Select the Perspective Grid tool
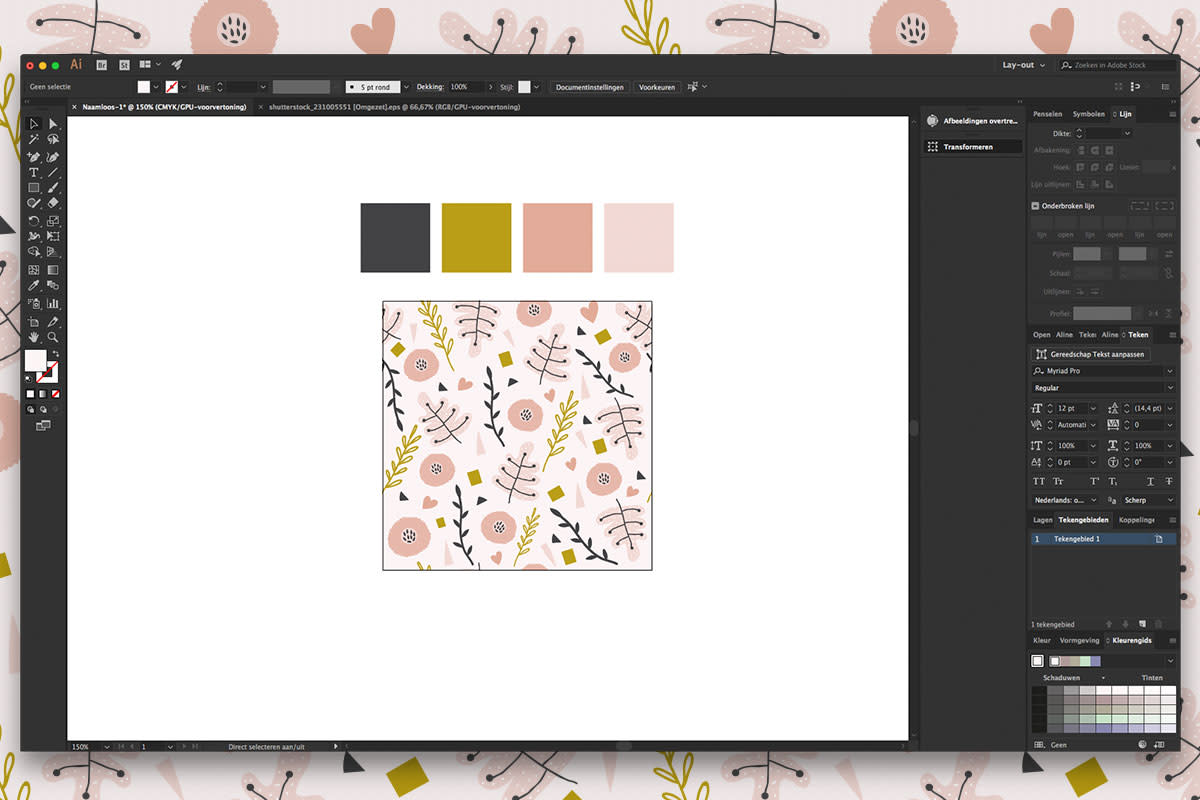Image resolution: width=1200 pixels, height=800 pixels. [53, 253]
